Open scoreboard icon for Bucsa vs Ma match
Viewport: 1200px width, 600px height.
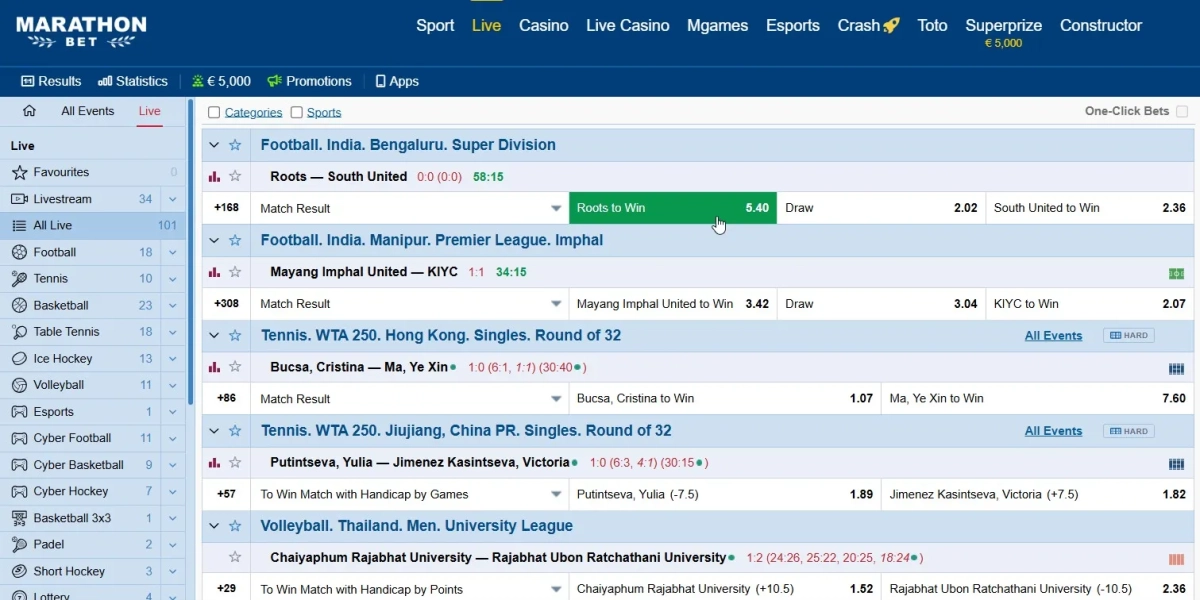tap(1176, 369)
